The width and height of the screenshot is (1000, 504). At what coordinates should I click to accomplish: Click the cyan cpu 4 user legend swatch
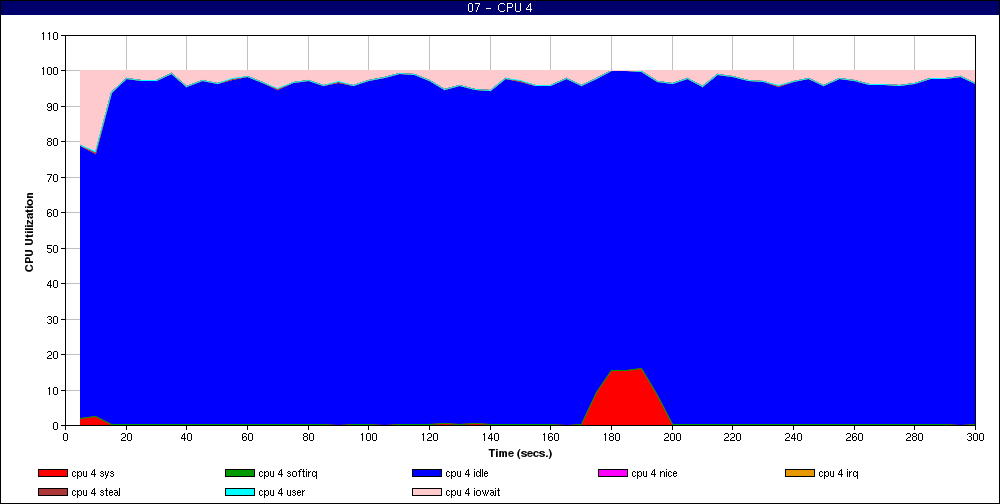tap(239, 493)
